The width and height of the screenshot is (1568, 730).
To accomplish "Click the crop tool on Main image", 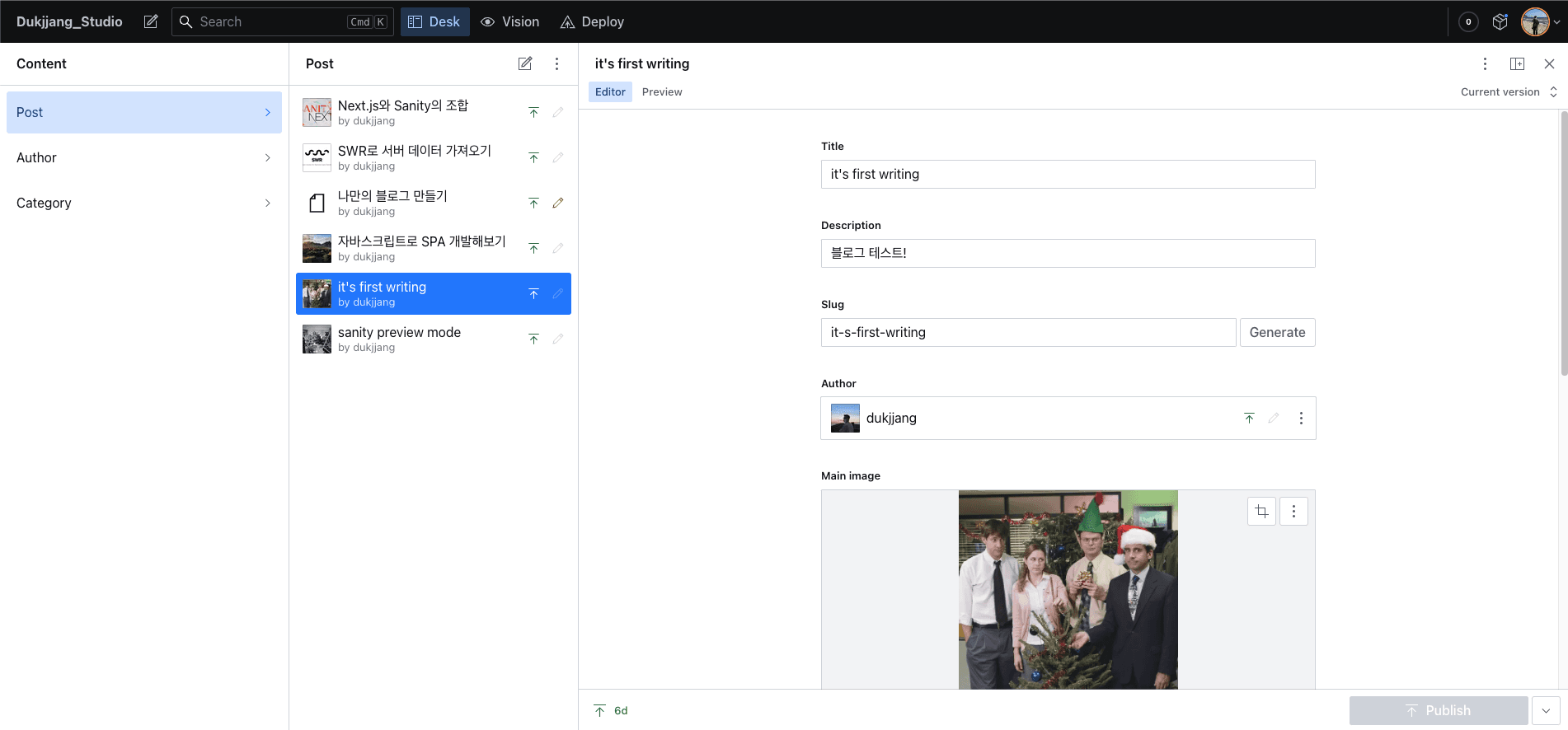I will tap(1261, 512).
